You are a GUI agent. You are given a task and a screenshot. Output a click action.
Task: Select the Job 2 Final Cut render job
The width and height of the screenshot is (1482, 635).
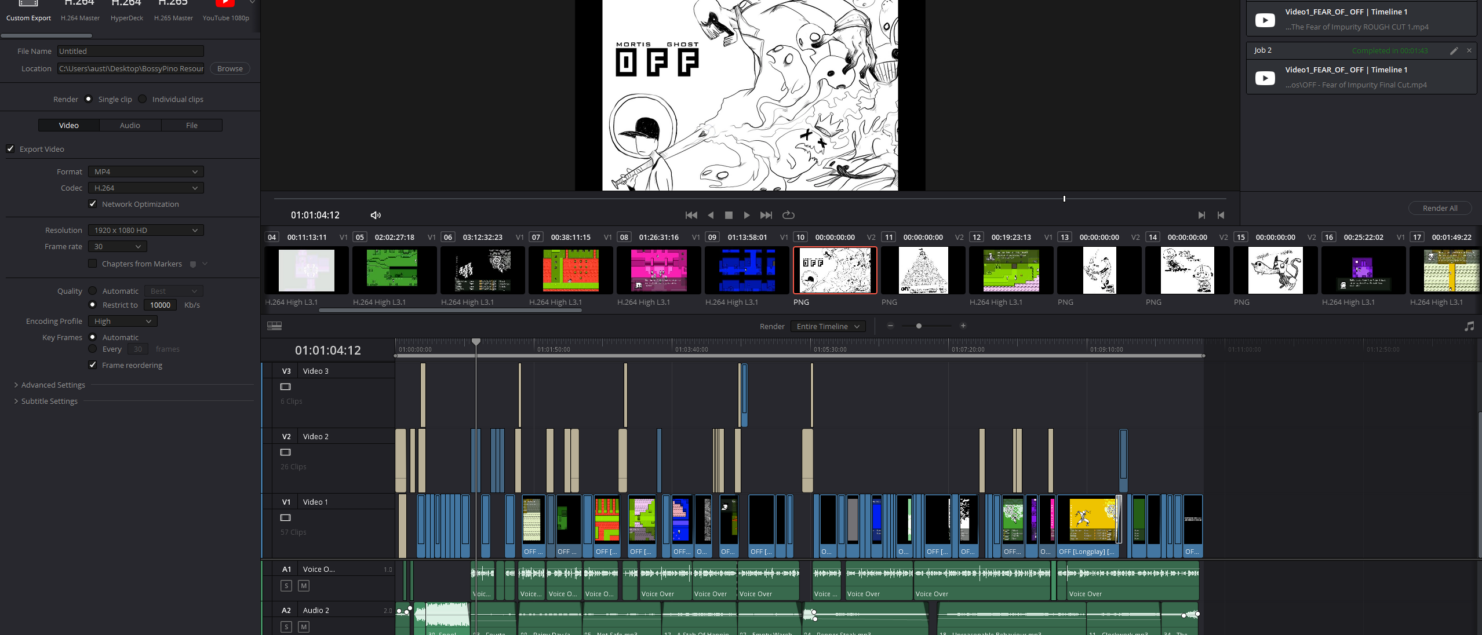(1361, 77)
